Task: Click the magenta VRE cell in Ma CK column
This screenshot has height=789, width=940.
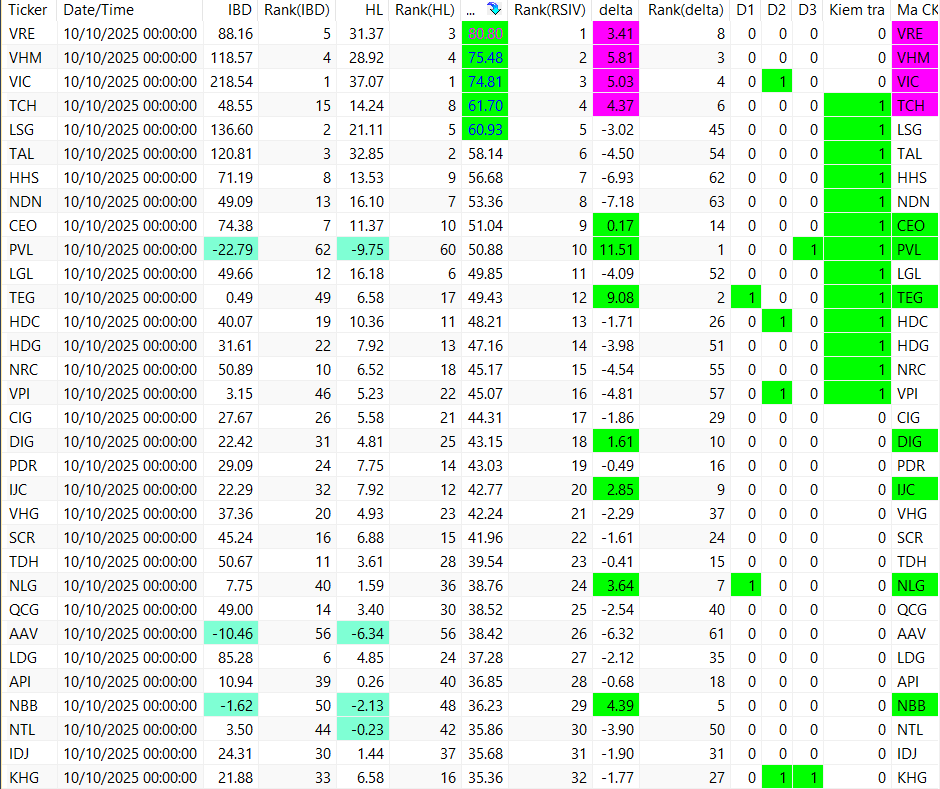Action: click(x=915, y=34)
